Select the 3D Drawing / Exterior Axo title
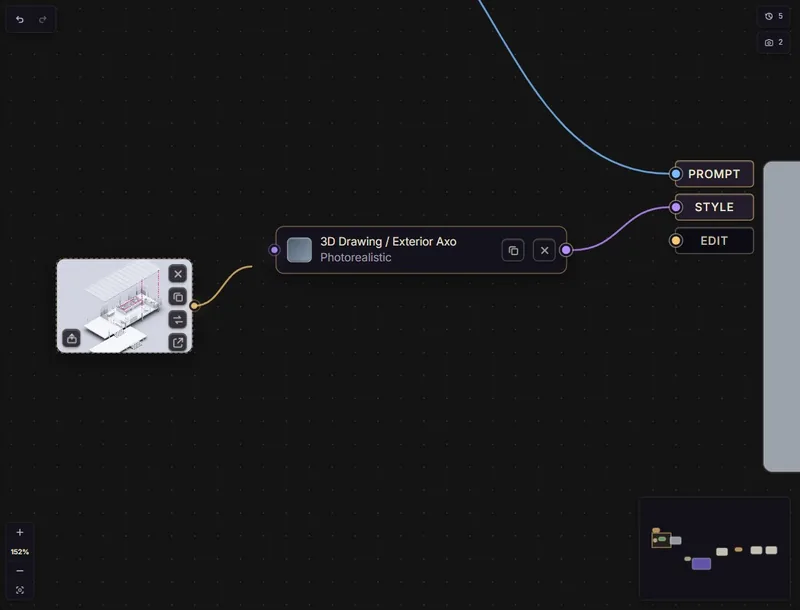This screenshot has height=610, width=800. click(x=388, y=242)
